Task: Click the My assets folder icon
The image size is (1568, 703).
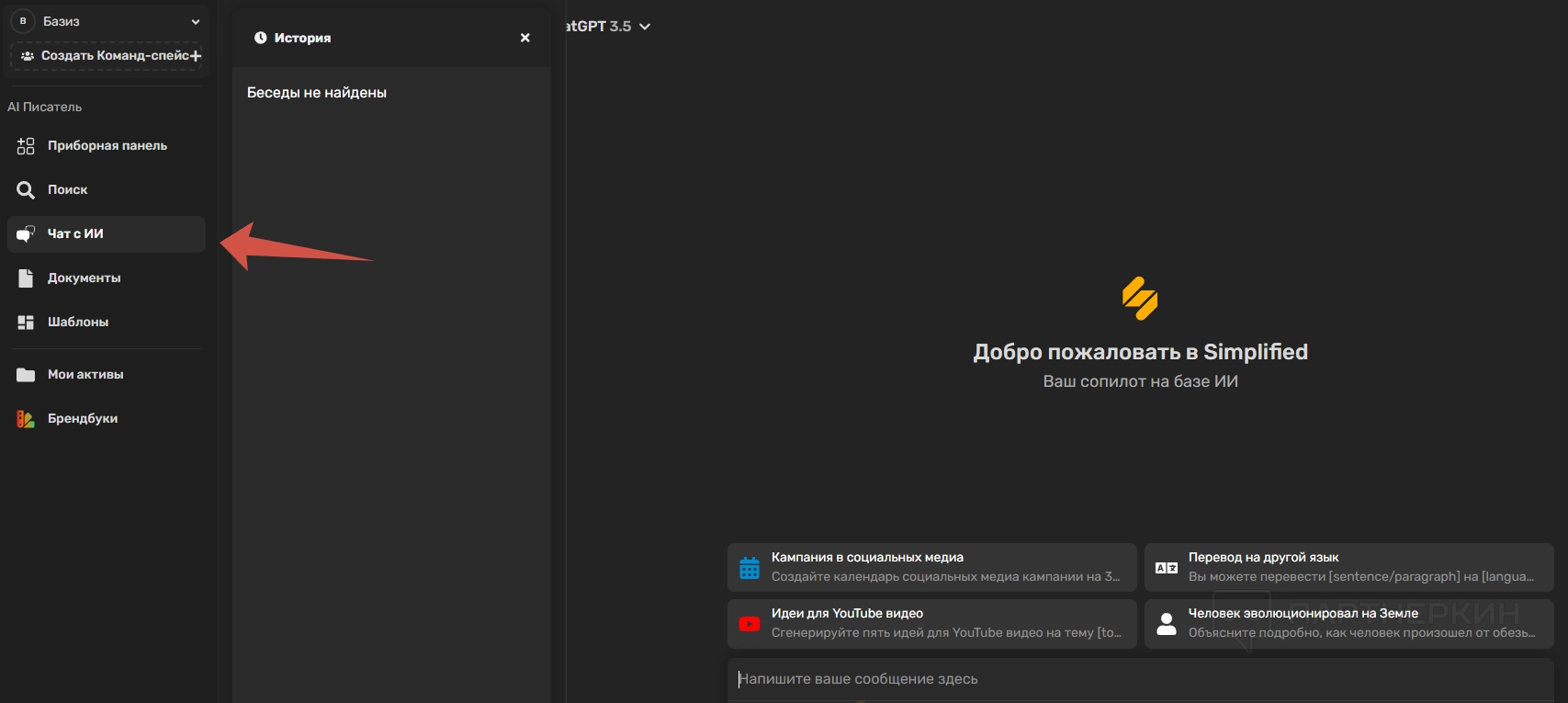Action: pos(26,375)
